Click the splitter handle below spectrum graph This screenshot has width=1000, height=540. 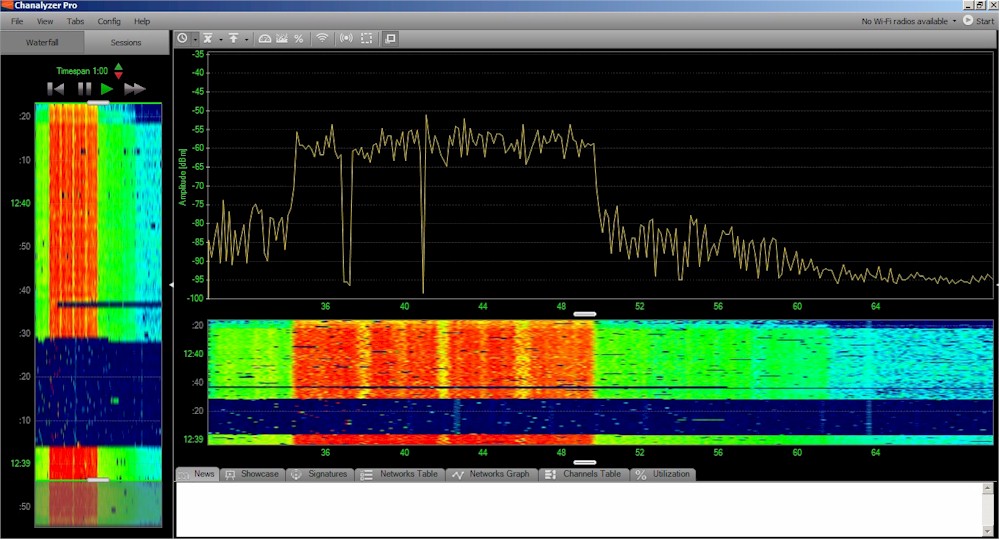tap(585, 314)
